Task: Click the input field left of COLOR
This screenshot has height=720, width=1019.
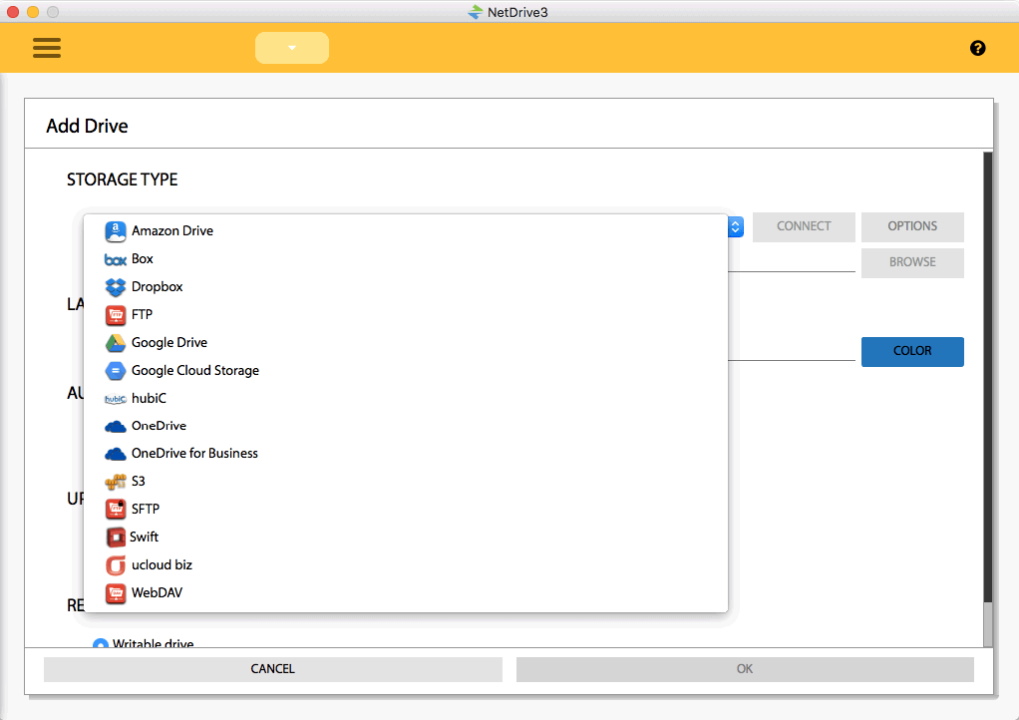Action: 792,351
